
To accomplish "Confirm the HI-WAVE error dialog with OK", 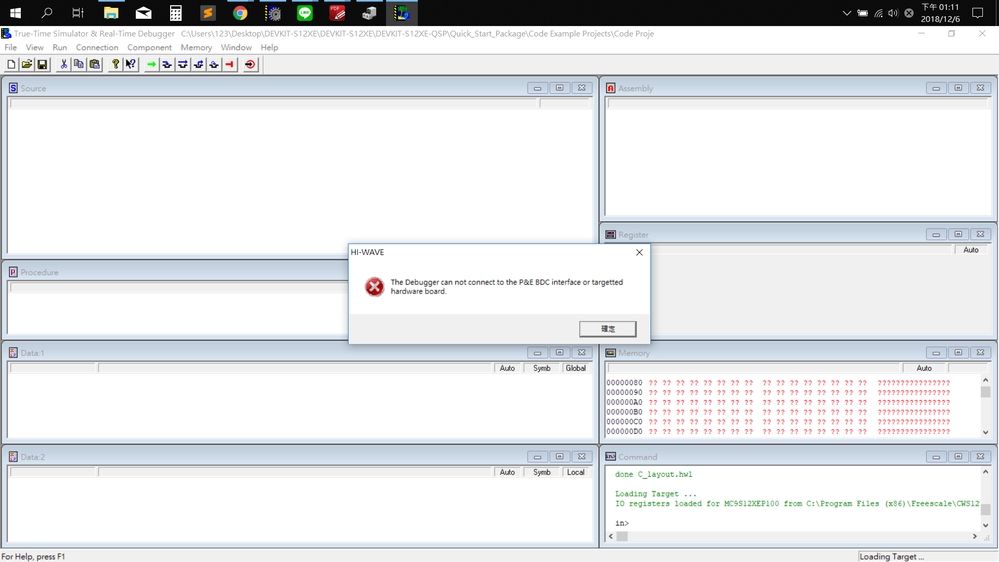I will (607, 329).
